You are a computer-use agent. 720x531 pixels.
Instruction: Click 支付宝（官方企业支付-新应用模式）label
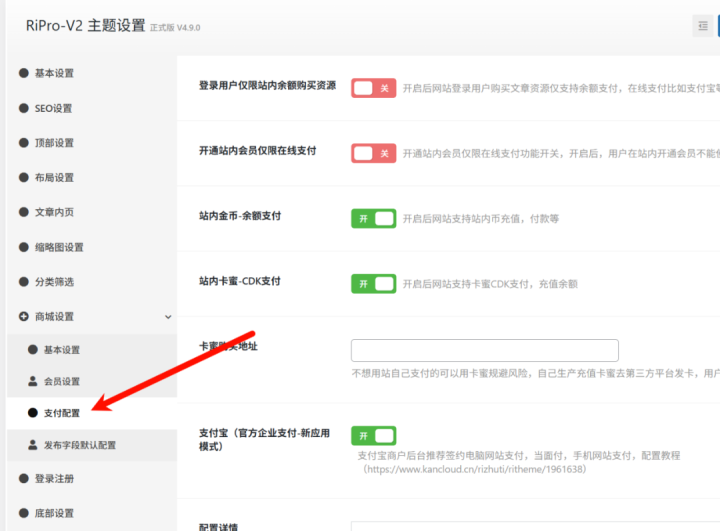[264, 440]
